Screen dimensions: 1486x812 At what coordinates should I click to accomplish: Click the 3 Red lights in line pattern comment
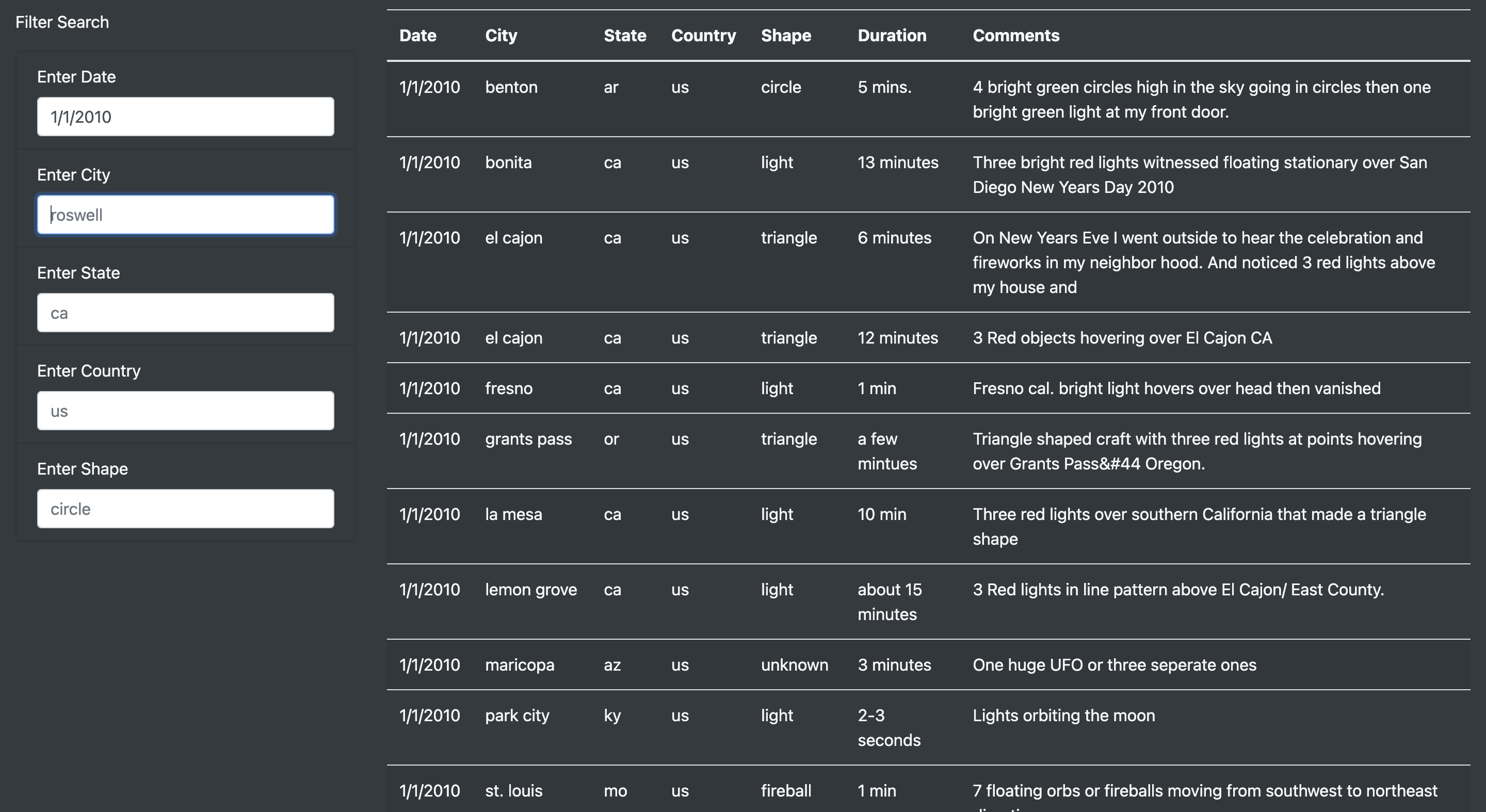pyautogui.click(x=1178, y=589)
